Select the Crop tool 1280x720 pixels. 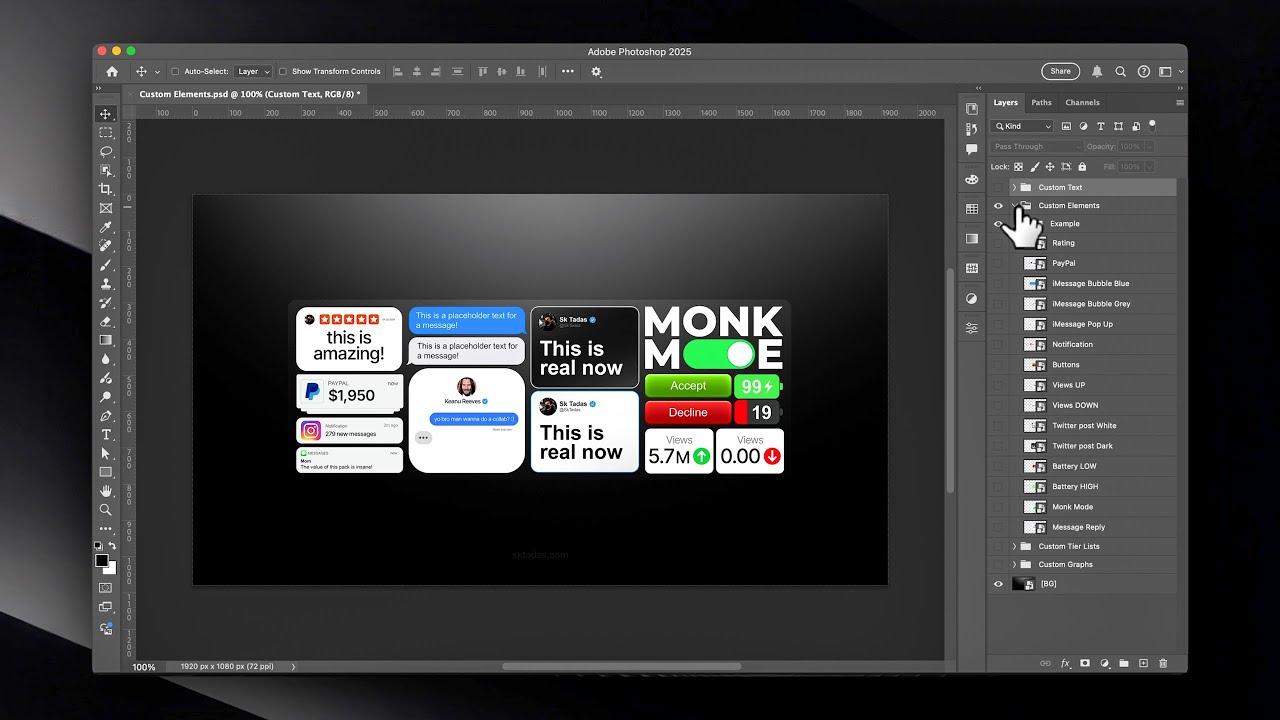point(106,189)
